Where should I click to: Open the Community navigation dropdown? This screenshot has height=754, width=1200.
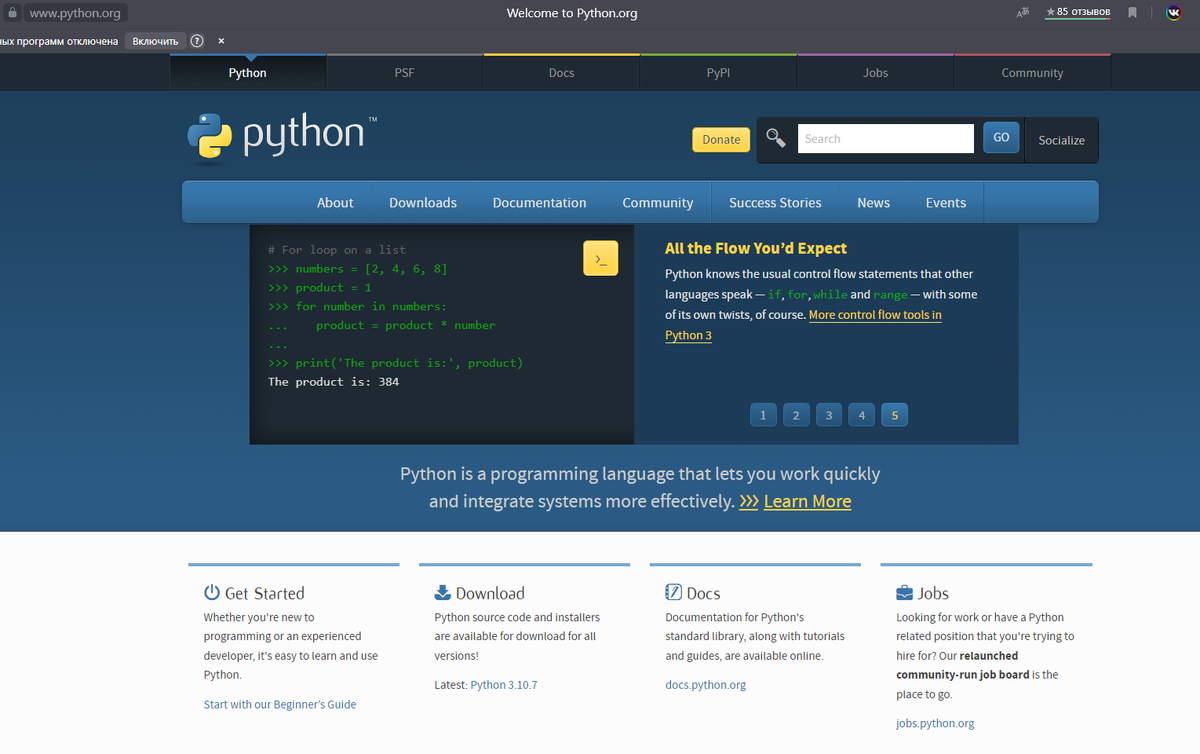(657, 202)
